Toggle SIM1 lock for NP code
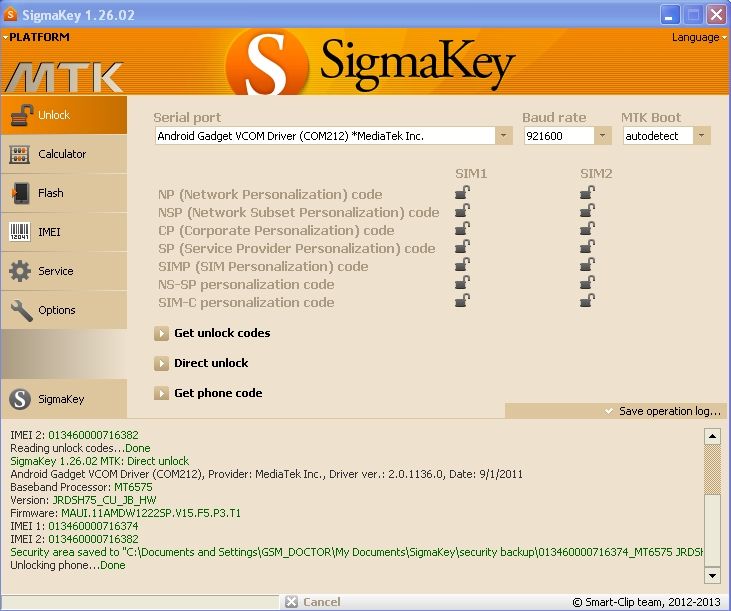The height and width of the screenshot is (611, 731). (463, 193)
